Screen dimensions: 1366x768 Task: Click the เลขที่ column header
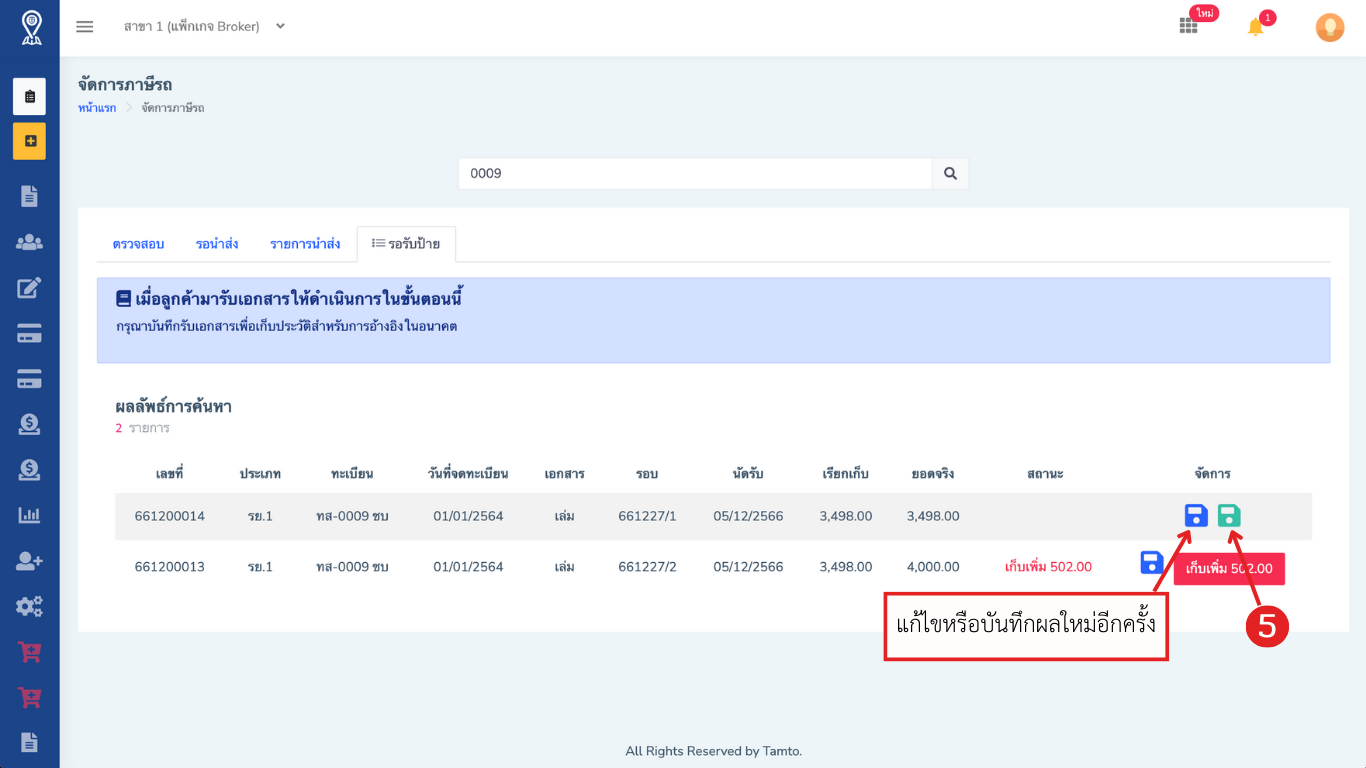pyautogui.click(x=170, y=473)
